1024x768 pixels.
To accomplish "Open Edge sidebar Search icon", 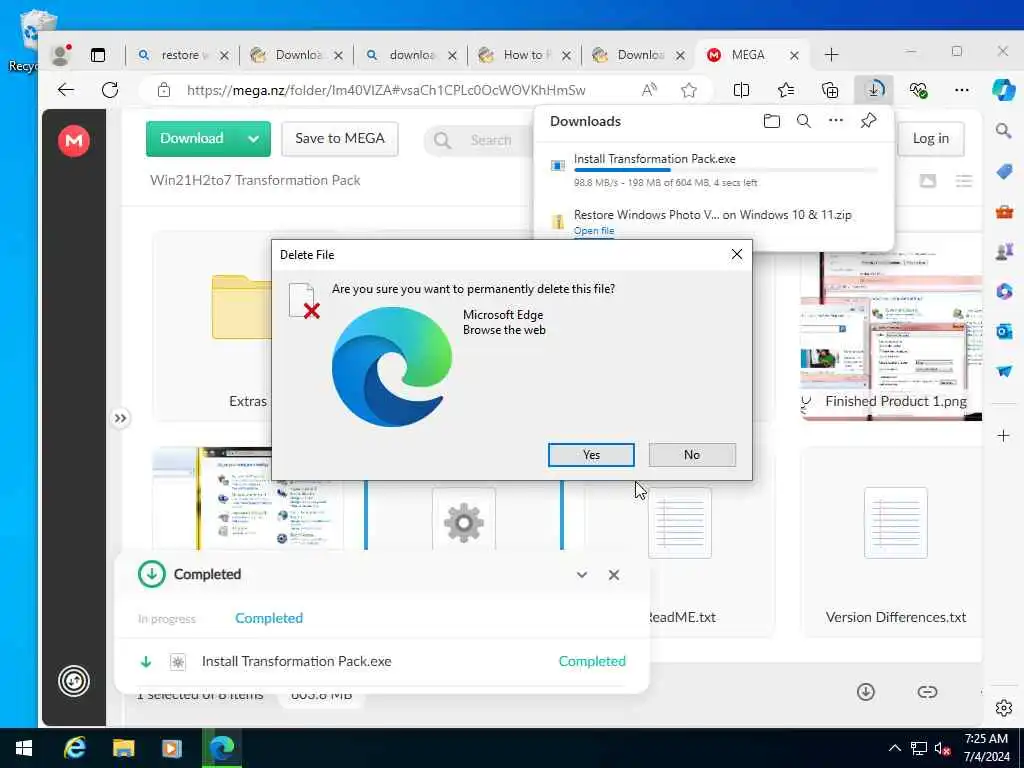I will 1004,132.
